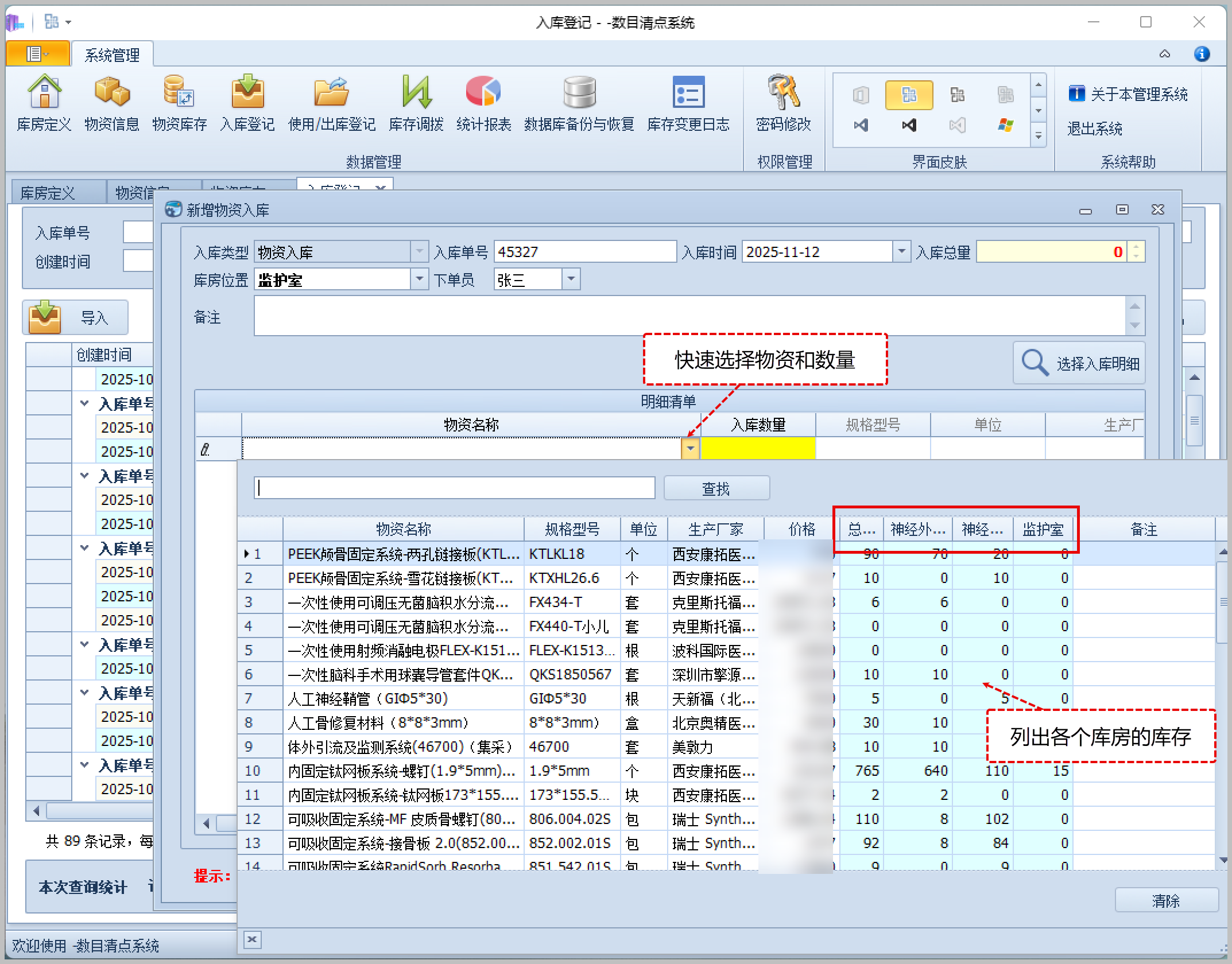1232x964 pixels.
Task: Select the highlighted blue skin theme
Action: [909, 95]
